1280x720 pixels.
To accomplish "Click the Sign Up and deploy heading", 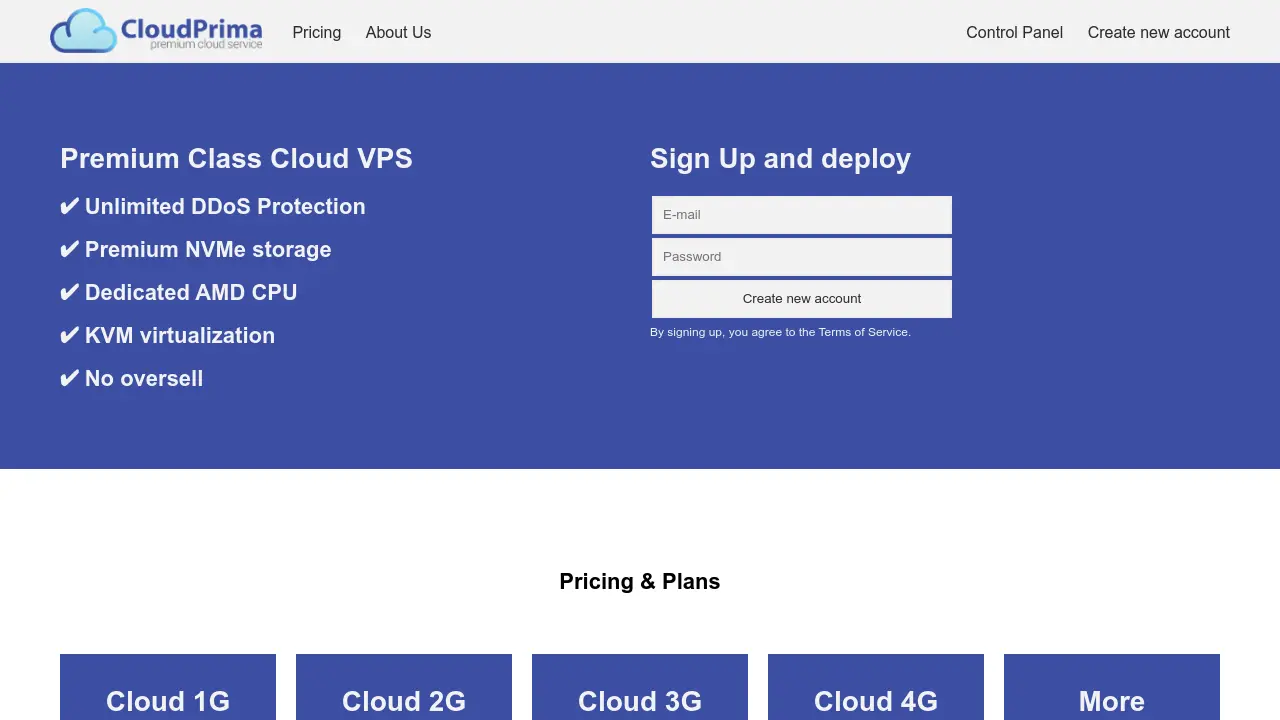I will pos(780,158).
